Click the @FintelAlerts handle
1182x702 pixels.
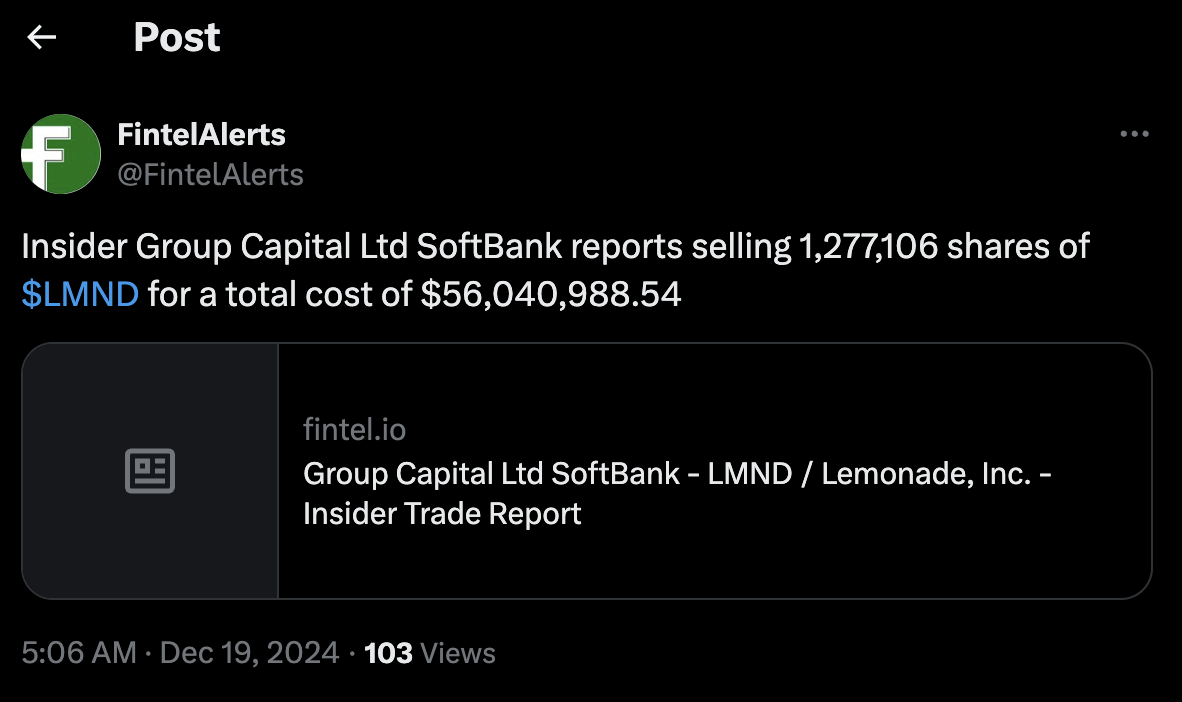pyautogui.click(x=212, y=174)
